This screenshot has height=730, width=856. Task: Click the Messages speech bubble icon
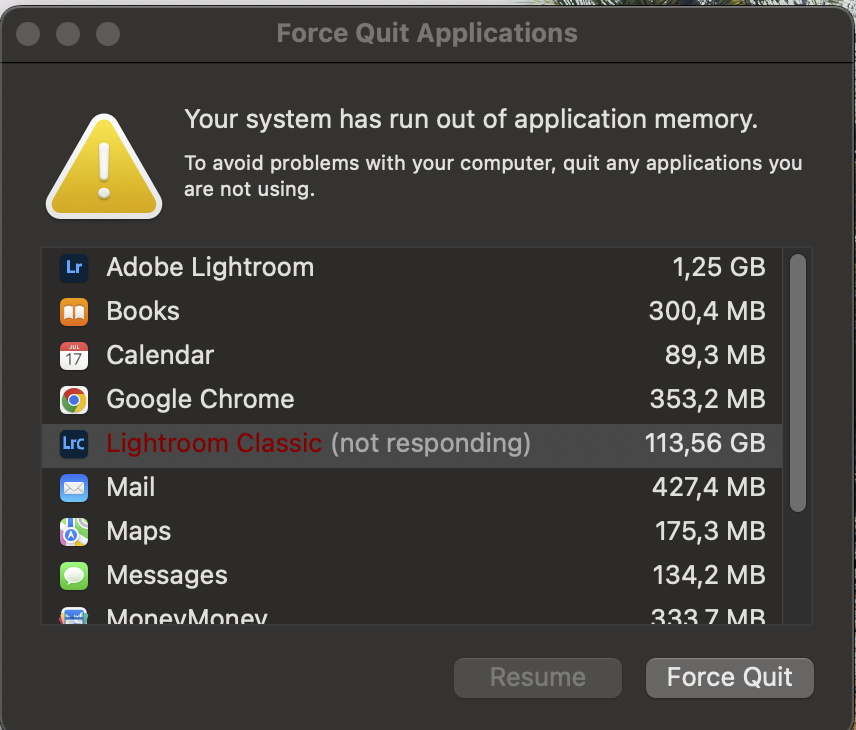coord(74,575)
